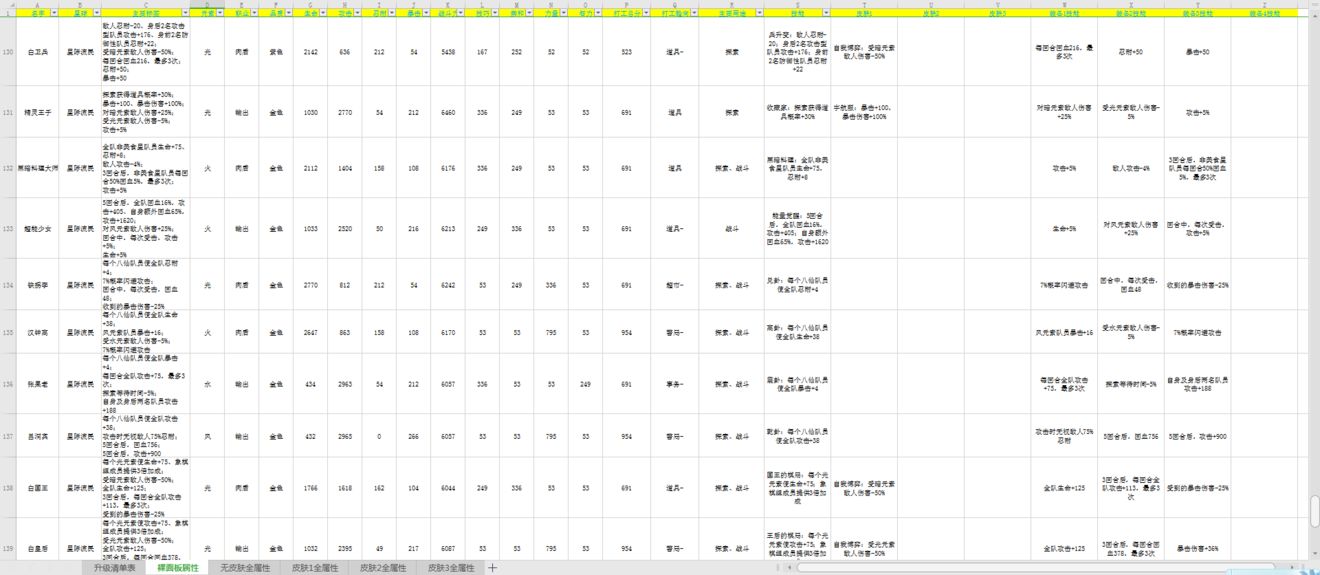Viewport: 1320px width, 575px height.
Task: Open the filter dropdown in column S header
Action: 824,15
